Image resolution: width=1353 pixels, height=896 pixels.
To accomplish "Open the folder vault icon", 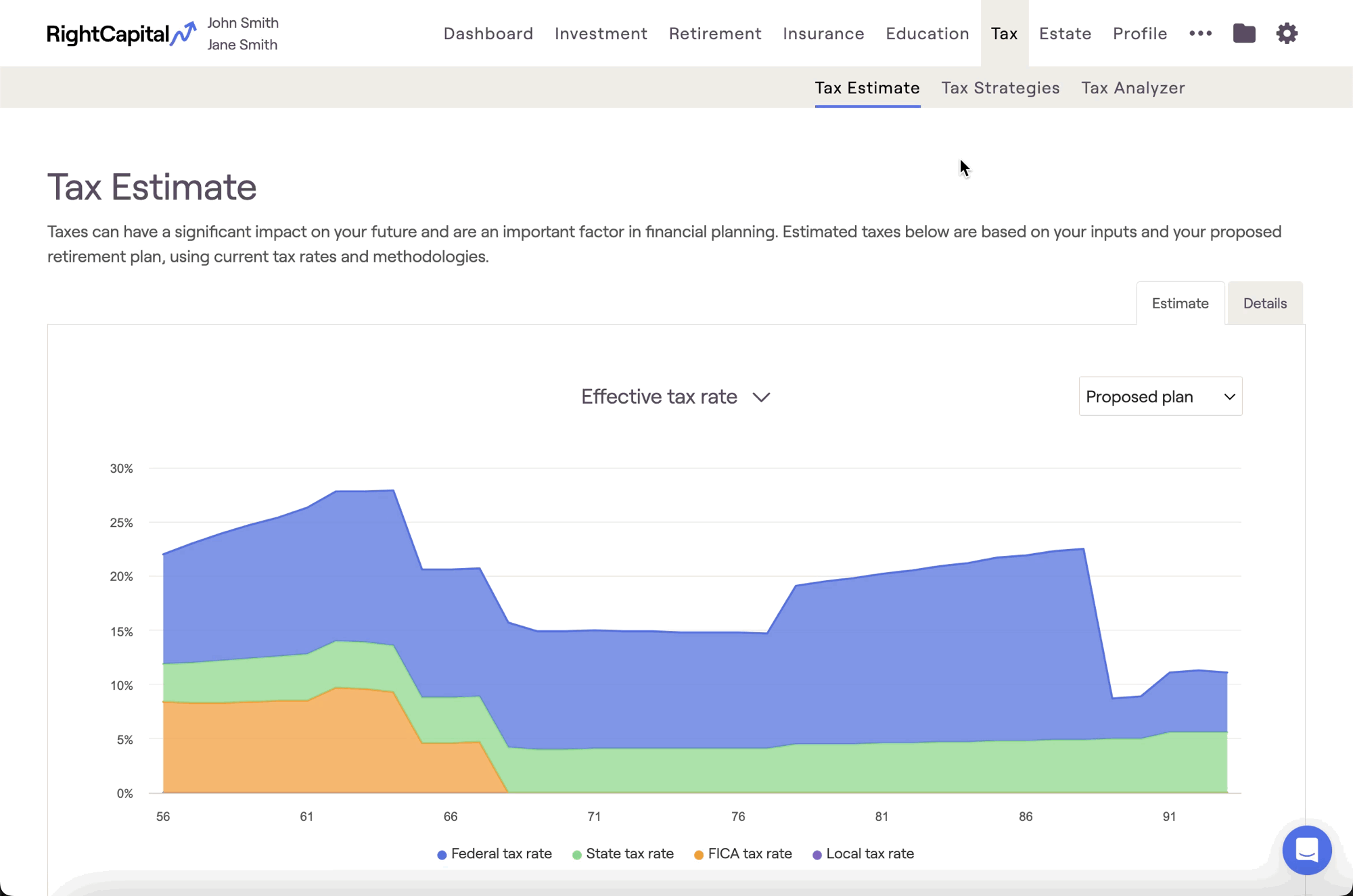I will click(1243, 33).
